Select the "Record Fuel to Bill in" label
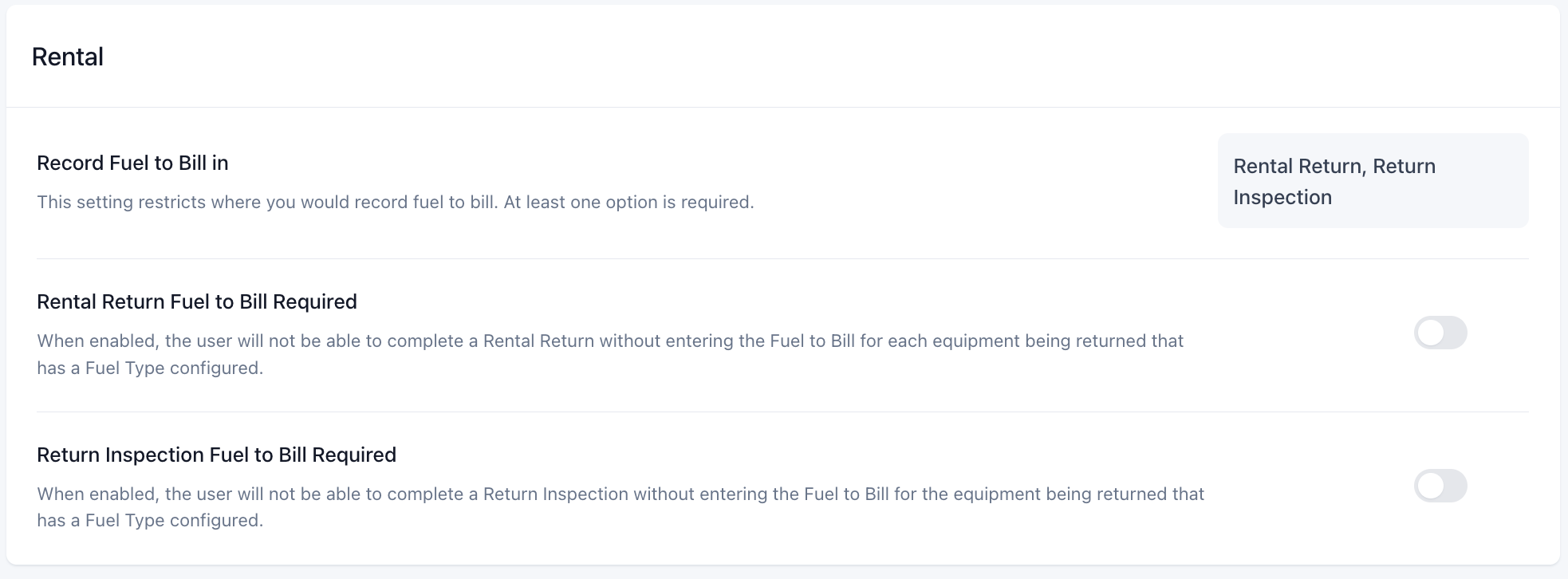The image size is (1568, 579). click(132, 163)
